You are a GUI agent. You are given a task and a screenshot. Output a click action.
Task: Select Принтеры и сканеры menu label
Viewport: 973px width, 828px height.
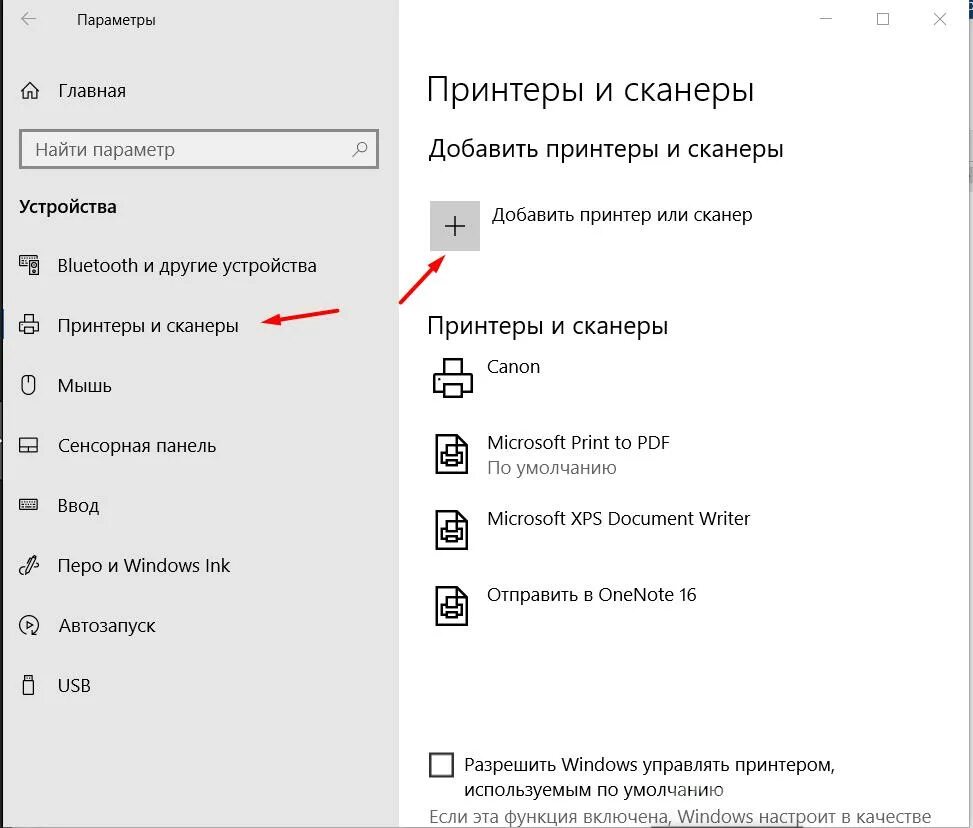pyautogui.click(x=148, y=326)
